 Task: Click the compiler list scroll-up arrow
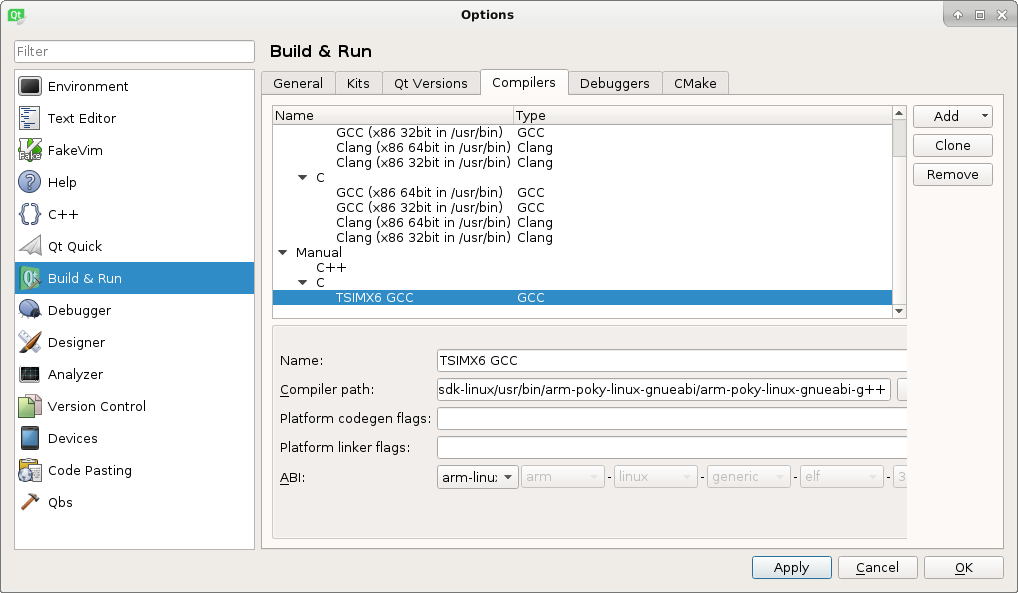coord(899,113)
